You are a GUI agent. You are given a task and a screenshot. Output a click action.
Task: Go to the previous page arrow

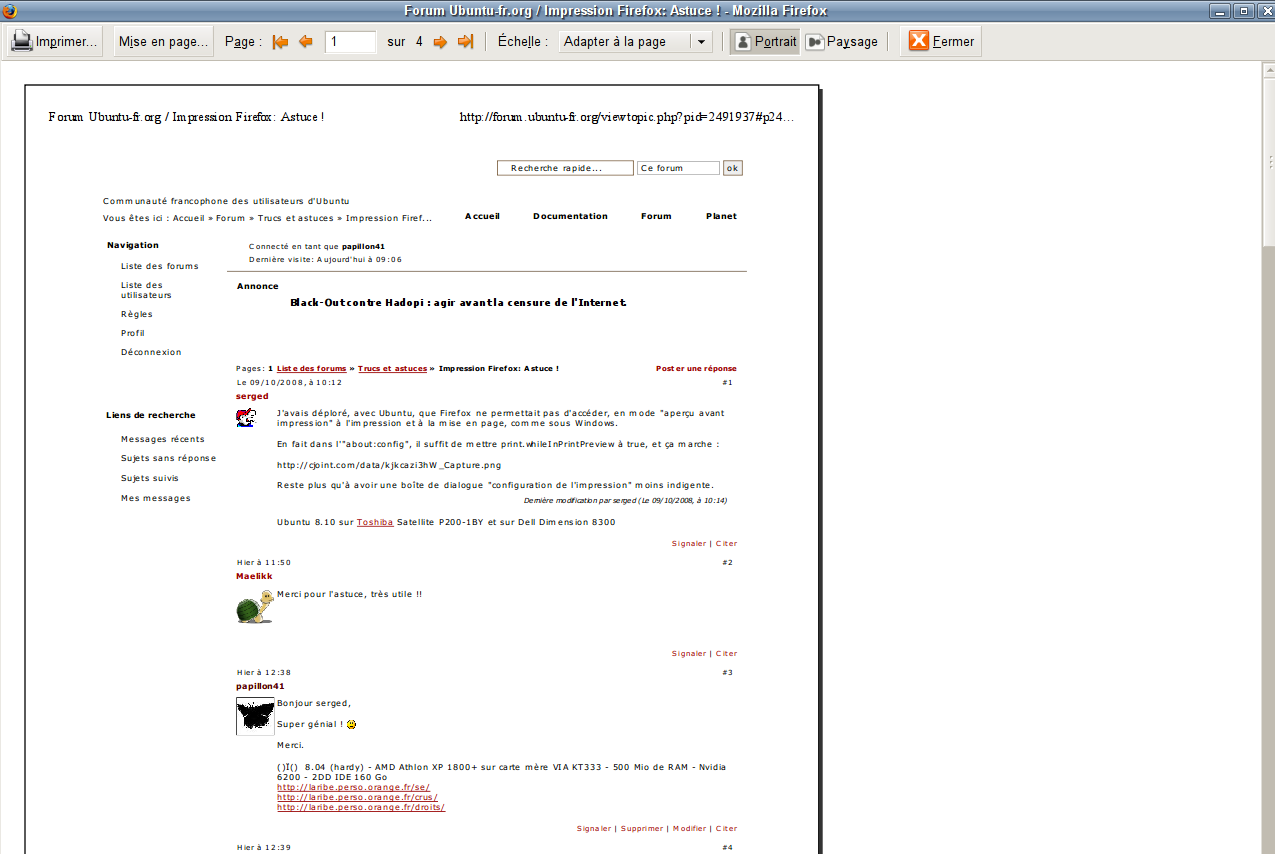pos(306,42)
